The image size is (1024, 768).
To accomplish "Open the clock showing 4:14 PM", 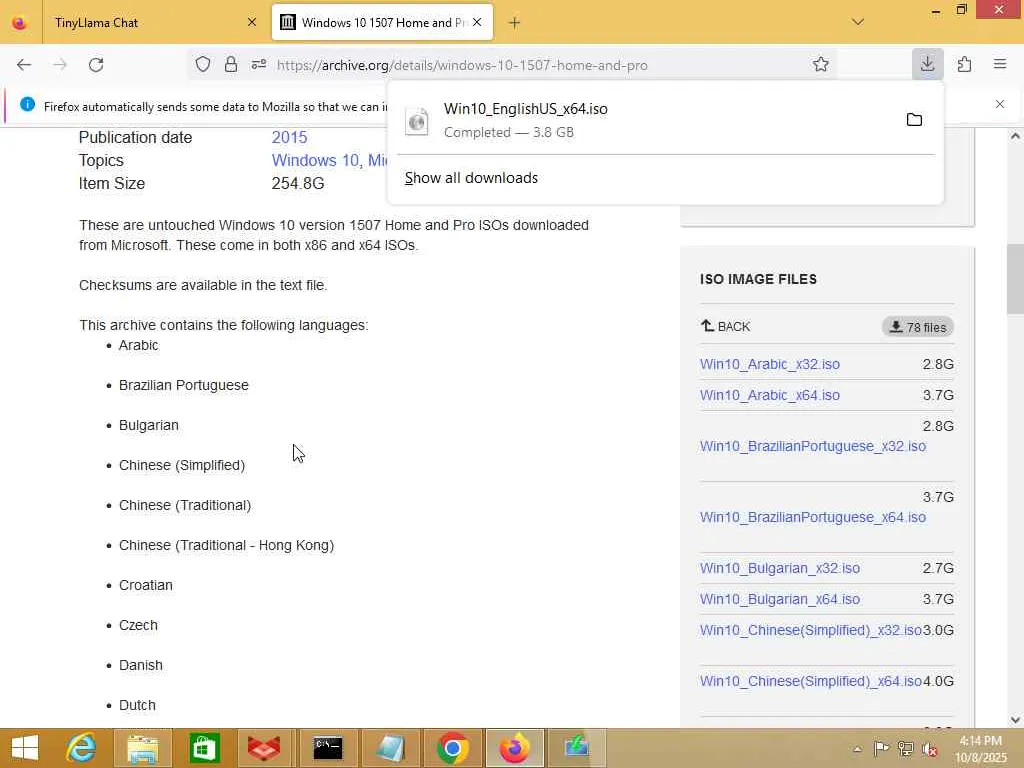I will pyautogui.click(x=981, y=749).
